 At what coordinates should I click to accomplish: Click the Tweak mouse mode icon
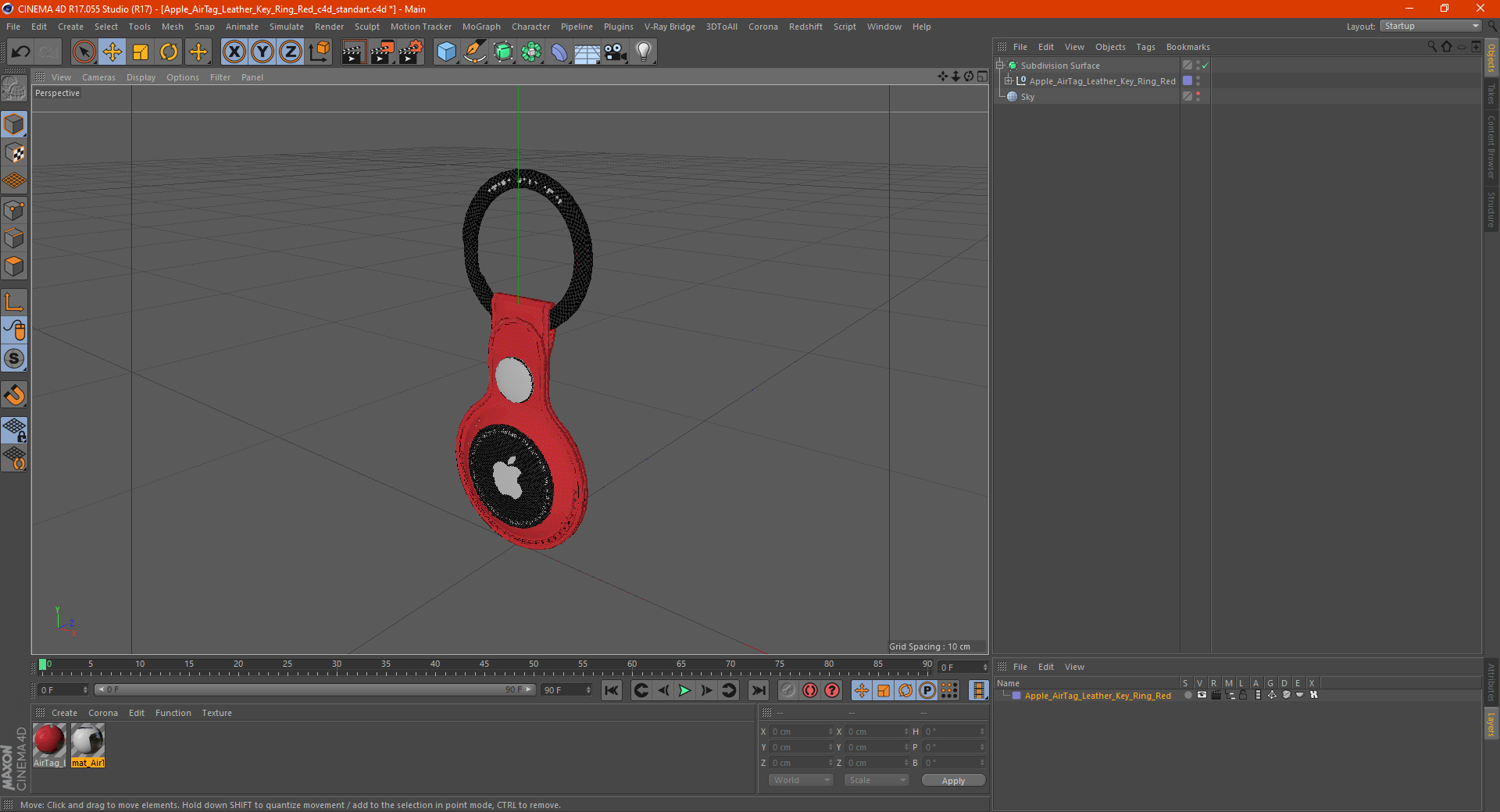(14, 330)
